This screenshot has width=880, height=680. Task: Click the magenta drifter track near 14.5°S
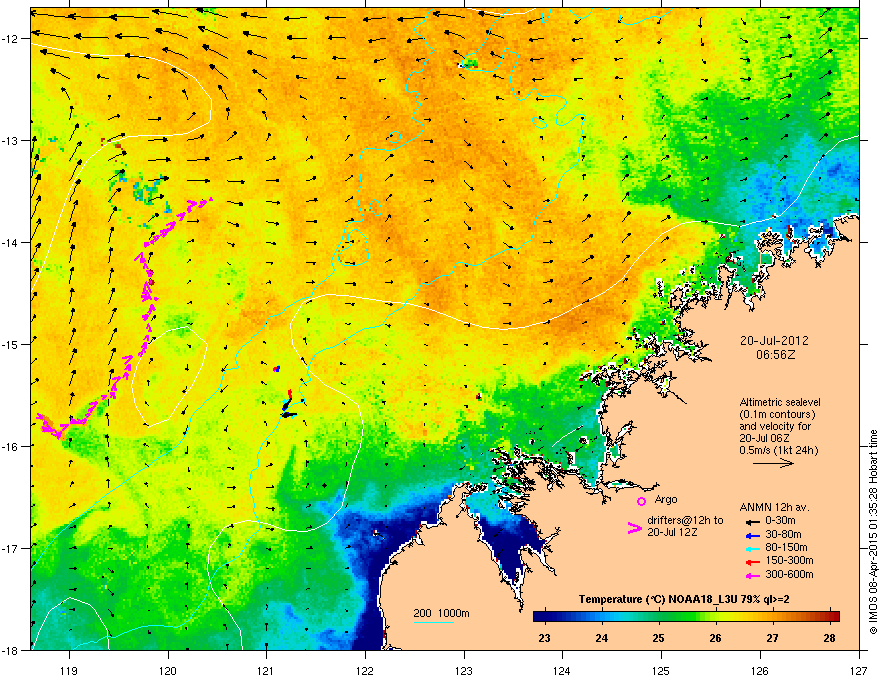(x=148, y=290)
